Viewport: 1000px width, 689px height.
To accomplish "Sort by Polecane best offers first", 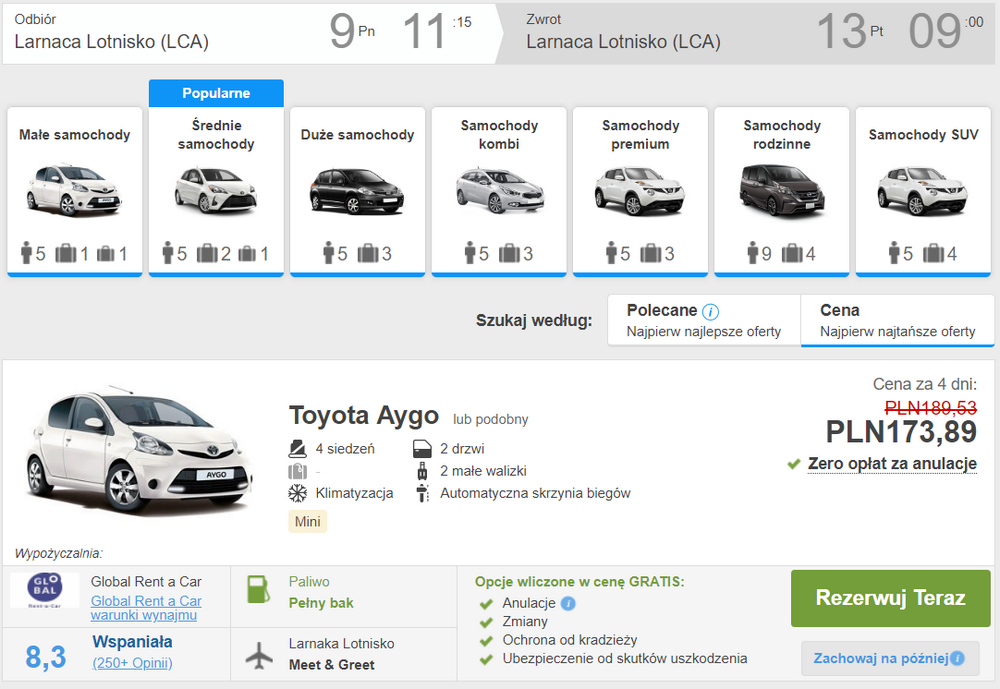I will pos(704,320).
